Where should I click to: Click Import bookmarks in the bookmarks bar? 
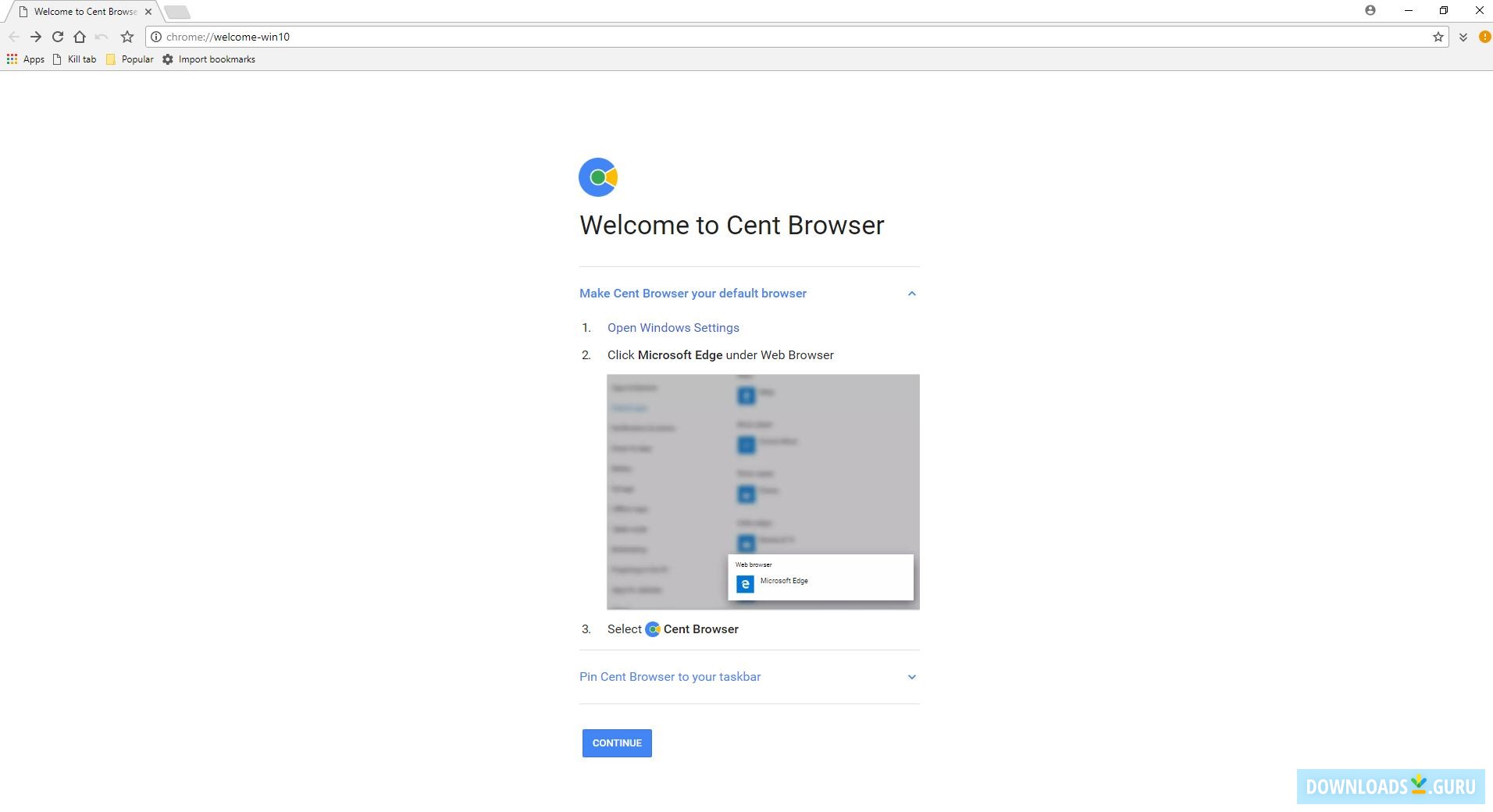click(x=208, y=59)
